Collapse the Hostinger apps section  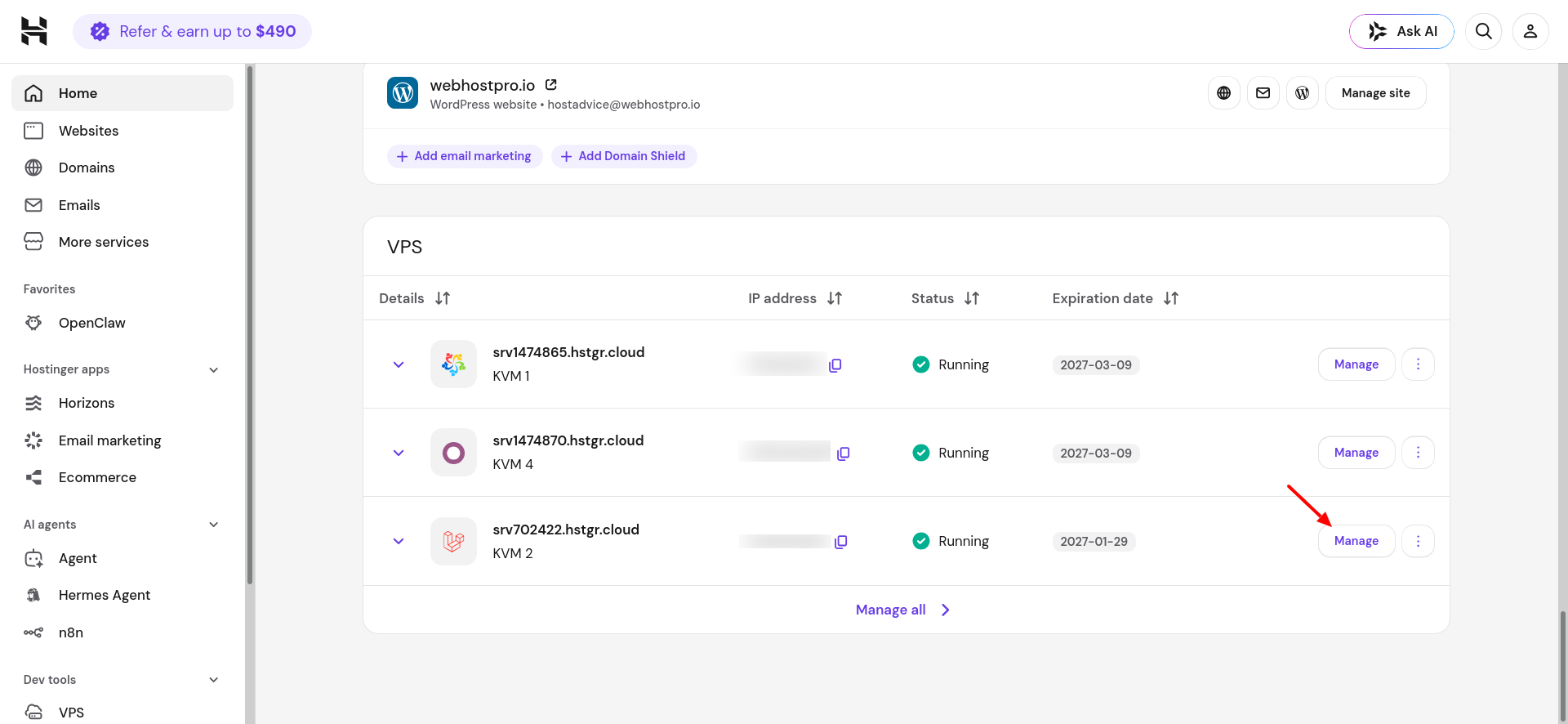tap(214, 369)
